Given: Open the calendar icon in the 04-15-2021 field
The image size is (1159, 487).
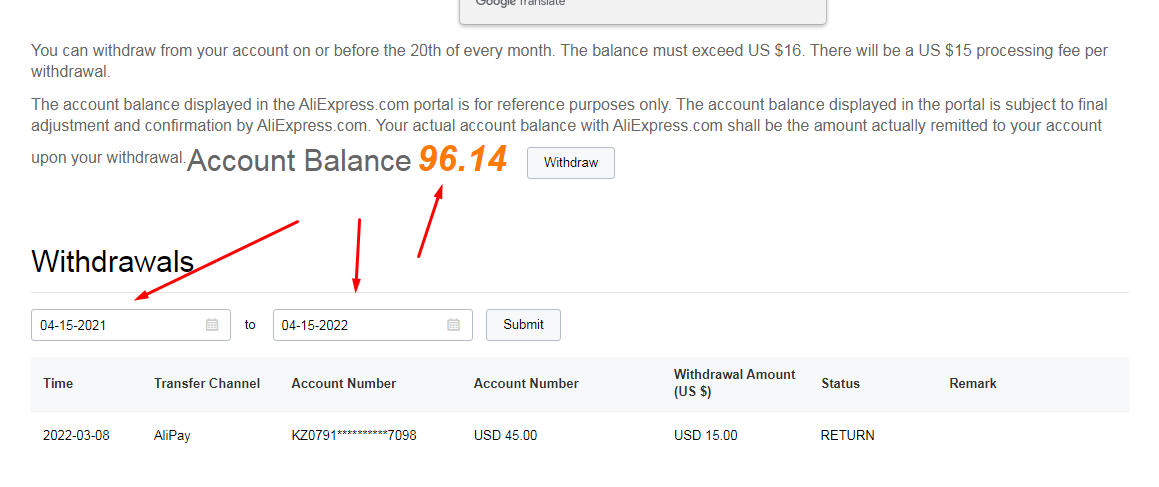Looking at the screenshot, I should [212, 325].
